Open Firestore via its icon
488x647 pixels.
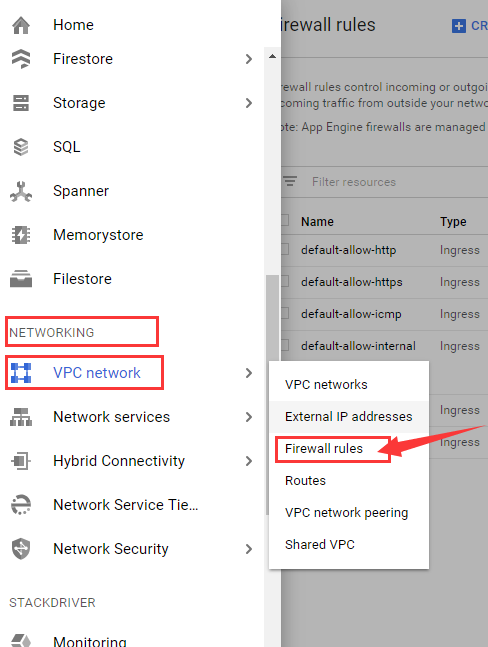click(21, 59)
